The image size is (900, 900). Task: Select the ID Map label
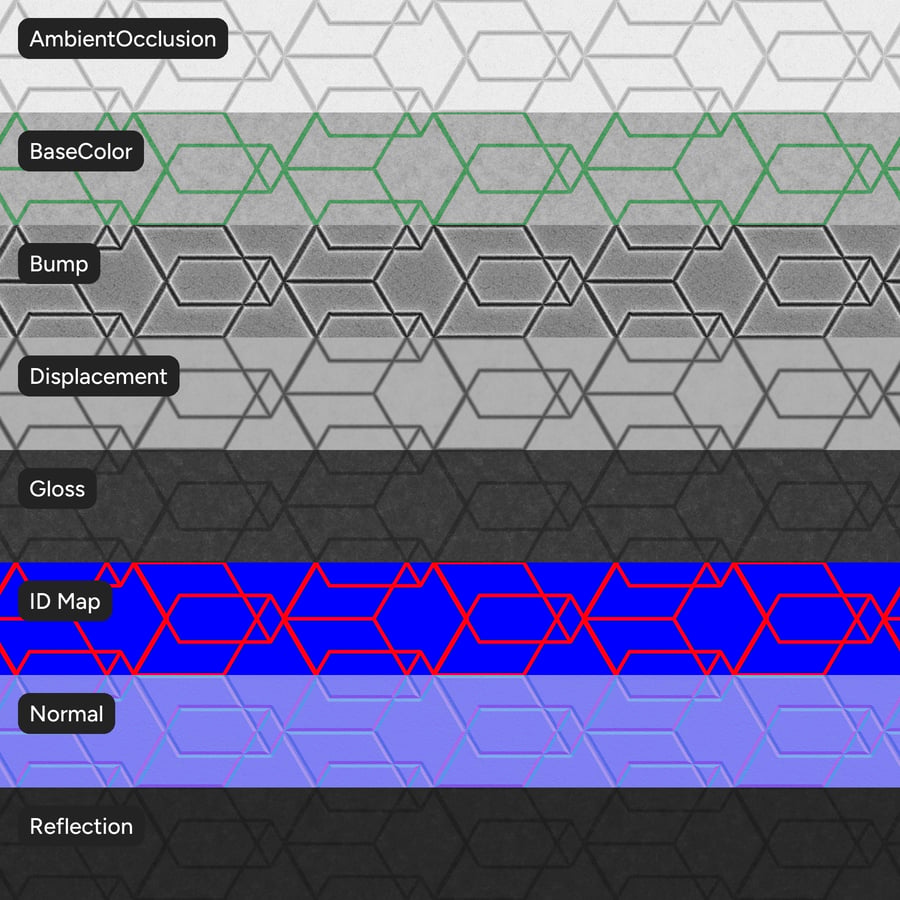point(65,601)
